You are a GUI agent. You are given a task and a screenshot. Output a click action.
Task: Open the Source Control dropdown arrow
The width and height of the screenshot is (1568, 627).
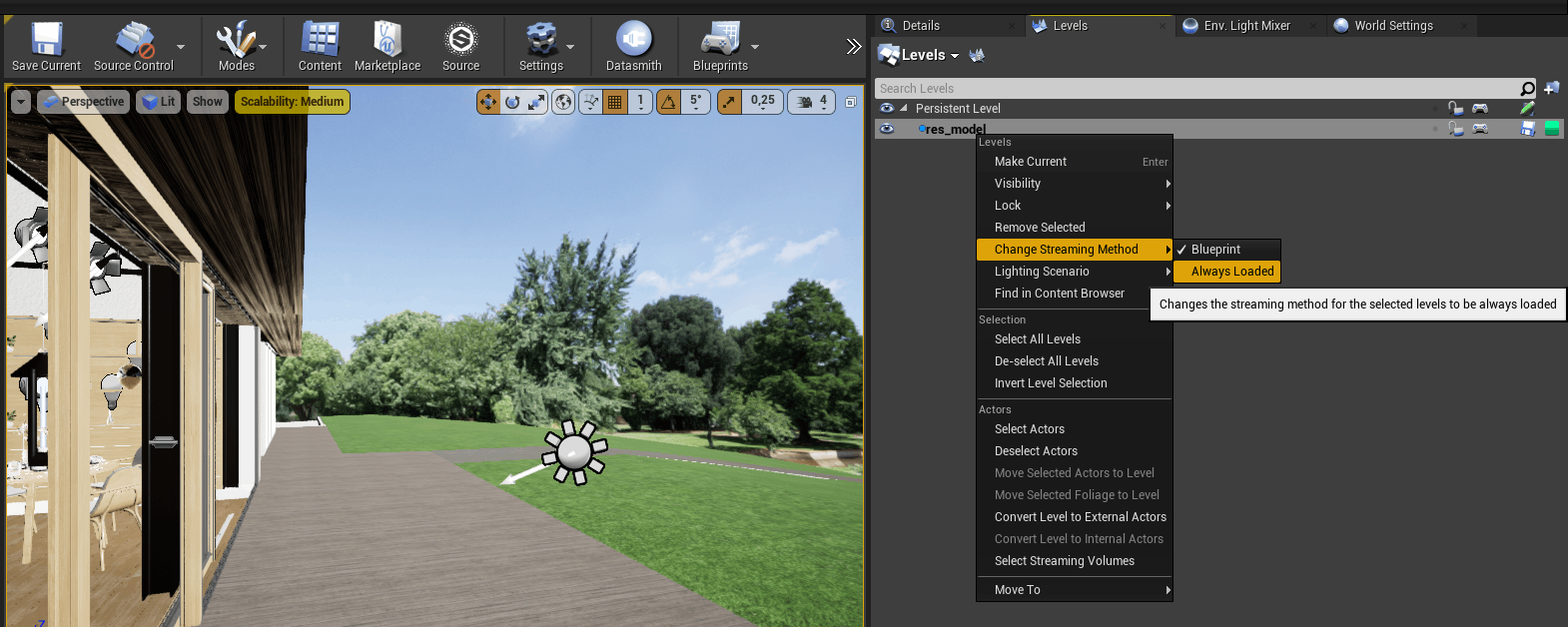[x=181, y=47]
